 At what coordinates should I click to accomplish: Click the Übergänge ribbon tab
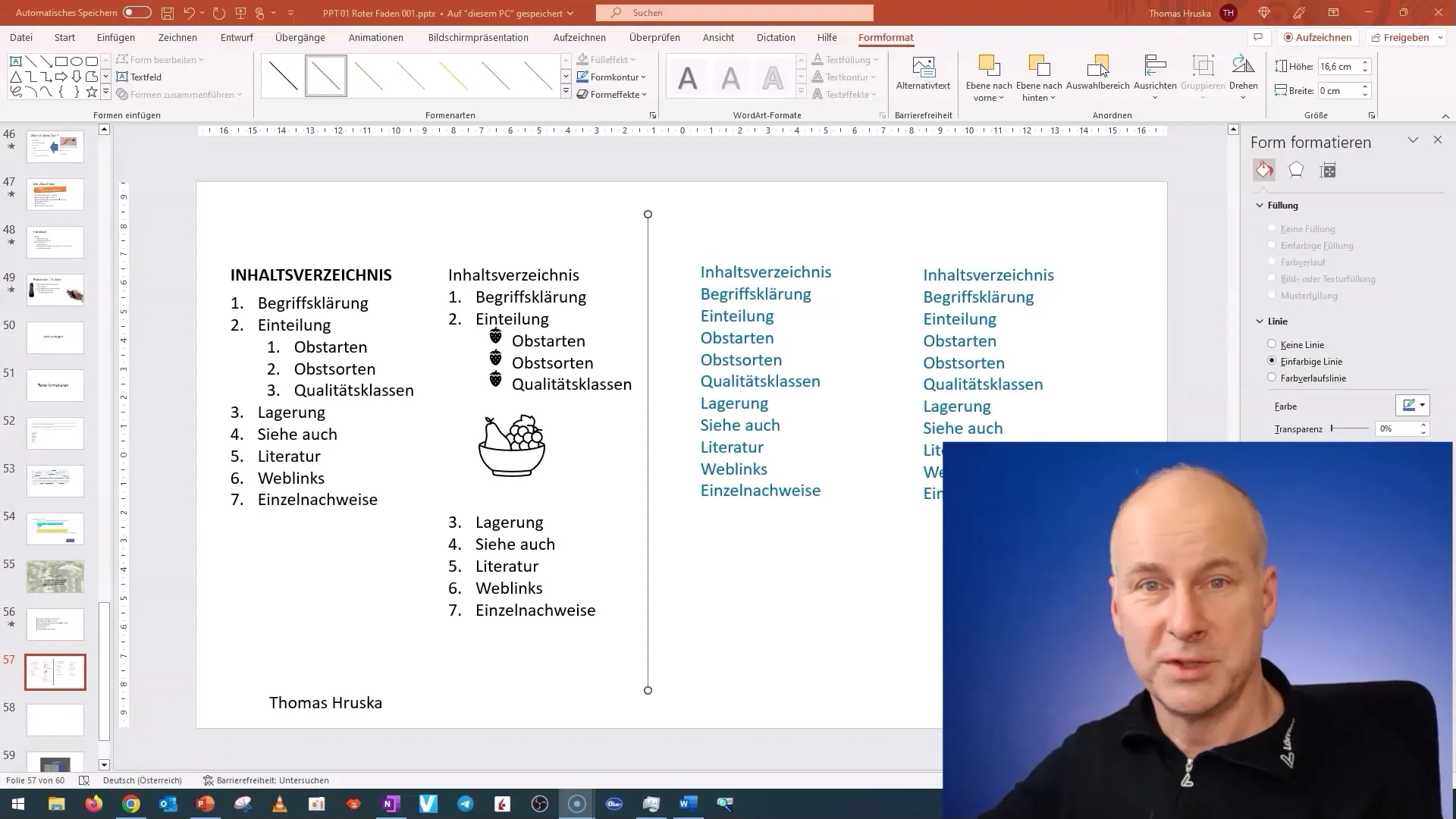tap(299, 37)
